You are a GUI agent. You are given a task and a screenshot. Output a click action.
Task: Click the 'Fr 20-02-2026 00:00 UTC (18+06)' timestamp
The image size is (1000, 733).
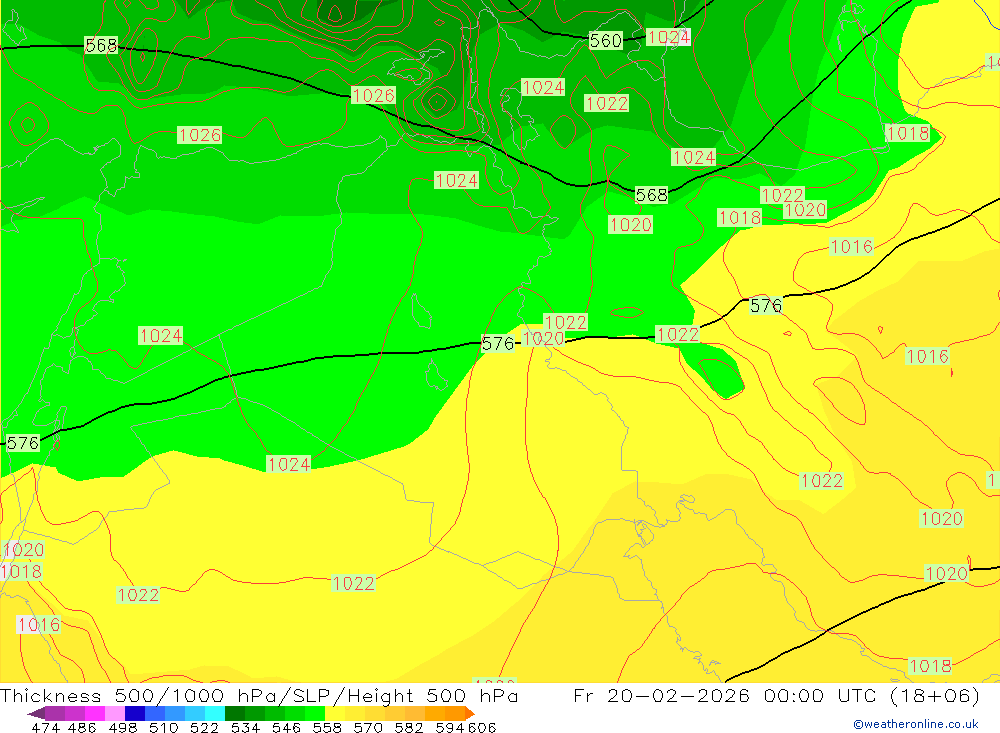coord(776,695)
